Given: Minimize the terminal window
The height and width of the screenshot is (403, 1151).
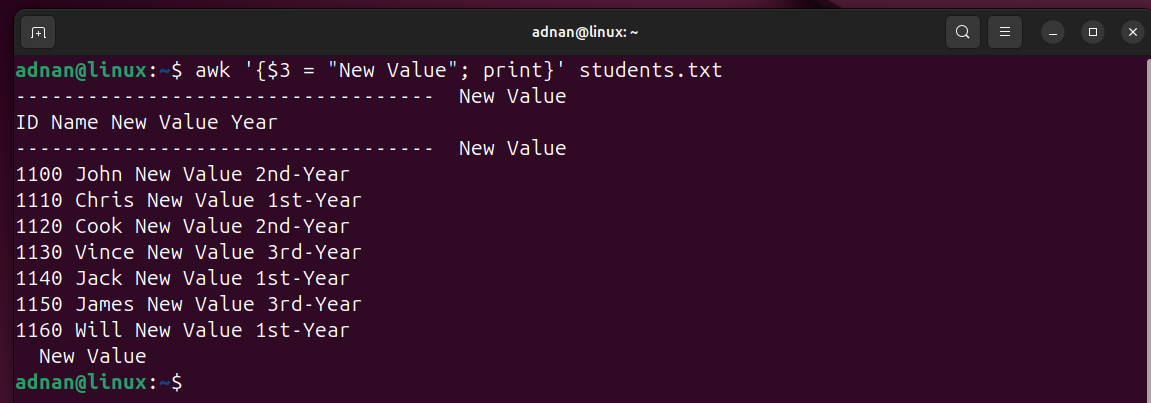Looking at the screenshot, I should pos(1053,32).
